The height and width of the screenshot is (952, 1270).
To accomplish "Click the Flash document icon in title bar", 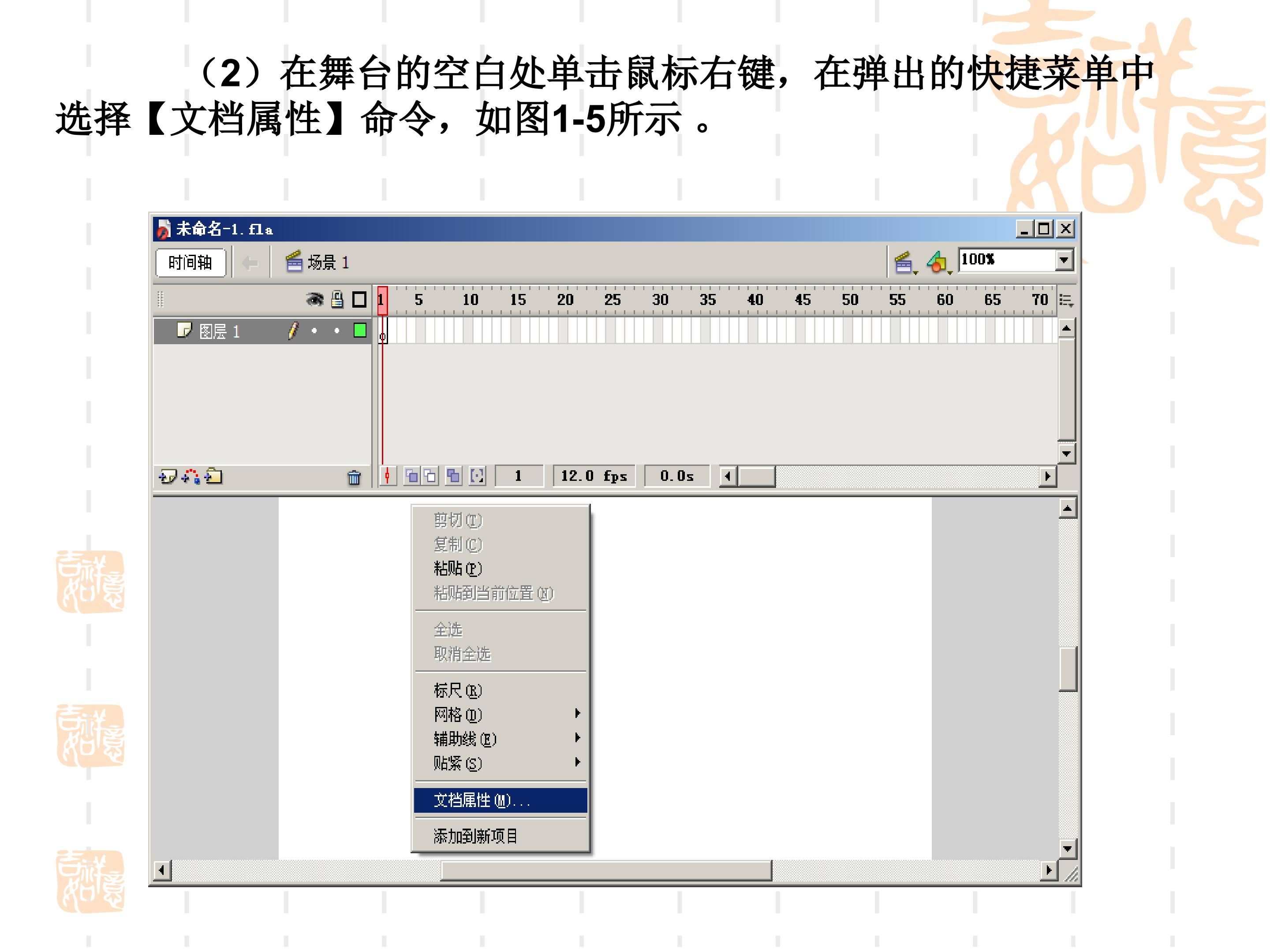I will point(164,229).
